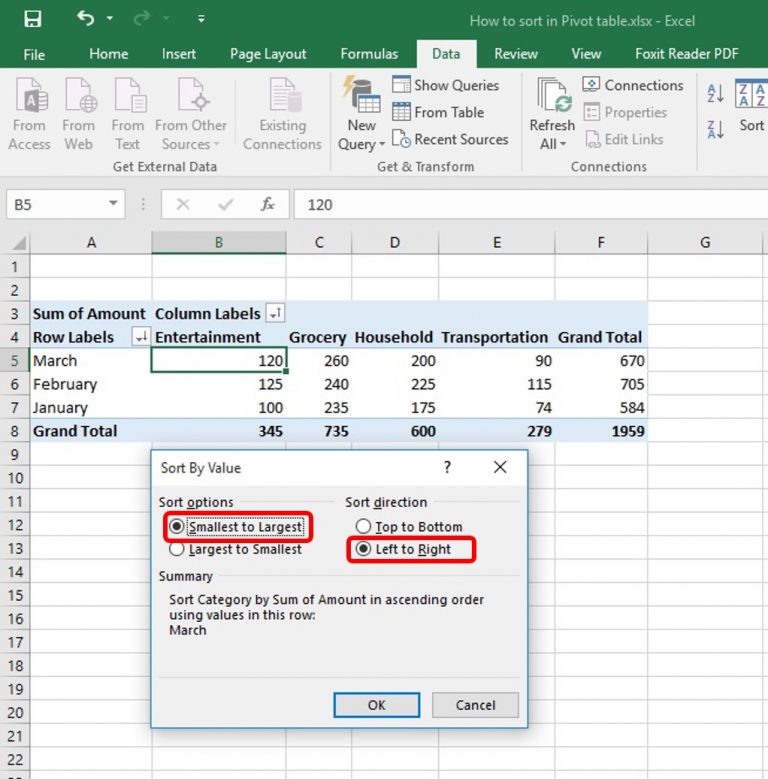The height and width of the screenshot is (779, 768).
Task: Click the Save icon in title bar
Action: click(33, 19)
